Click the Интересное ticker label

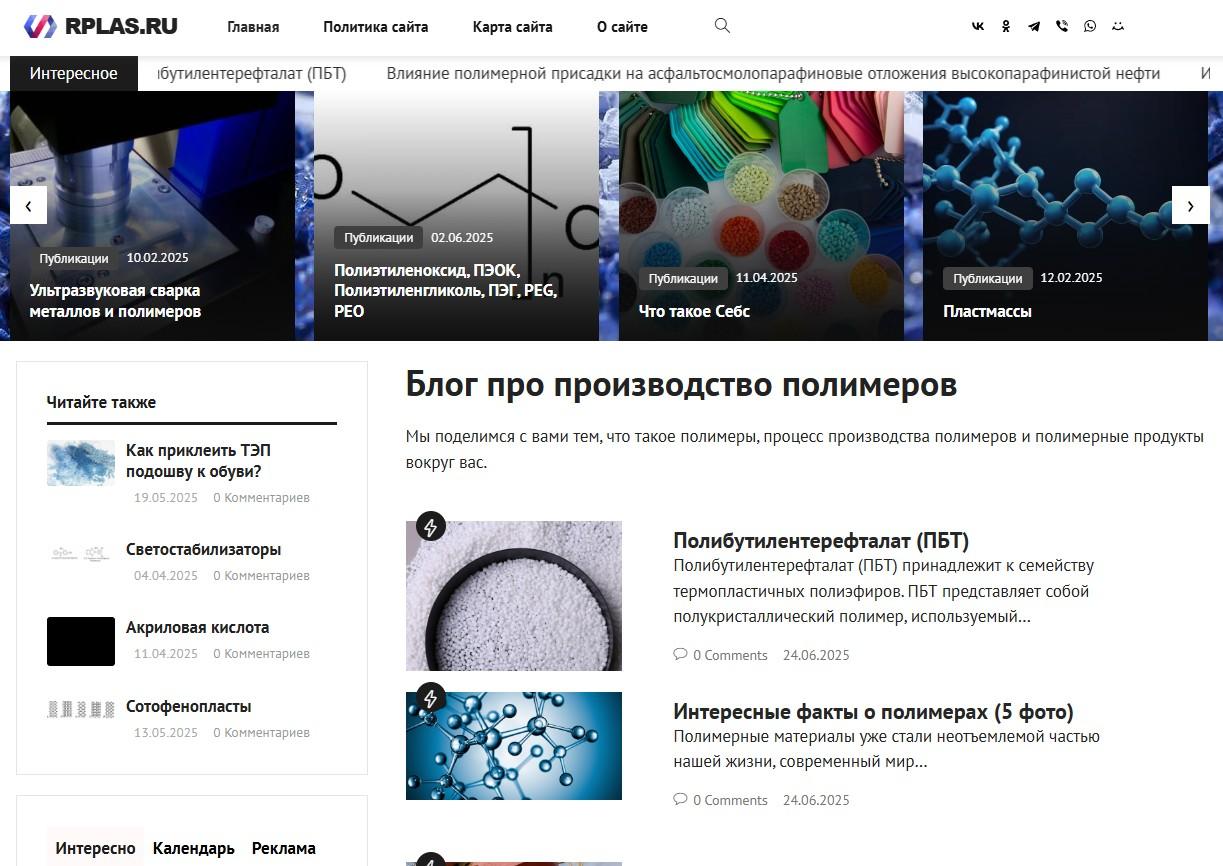pos(74,73)
